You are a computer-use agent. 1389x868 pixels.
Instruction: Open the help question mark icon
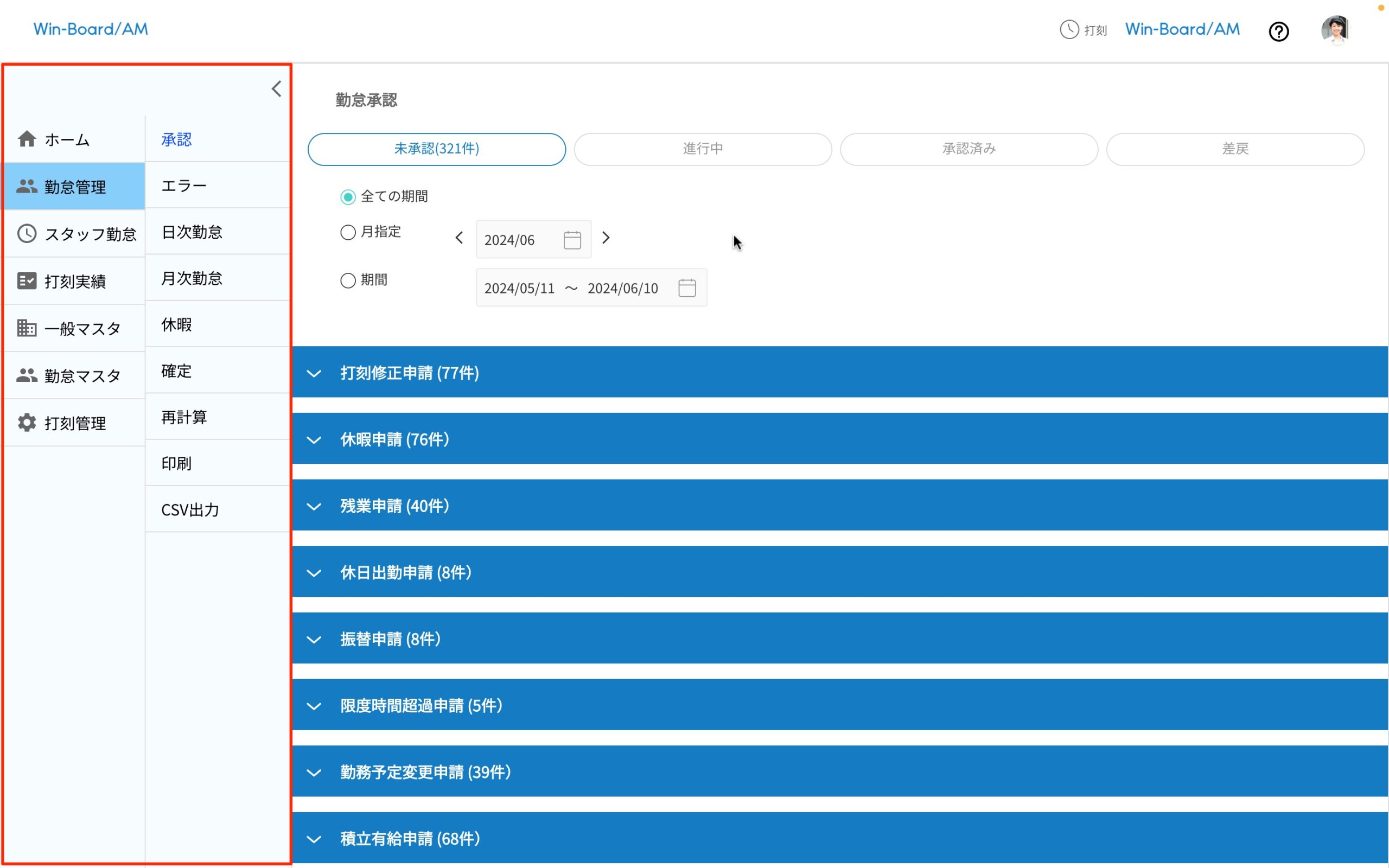[1279, 31]
